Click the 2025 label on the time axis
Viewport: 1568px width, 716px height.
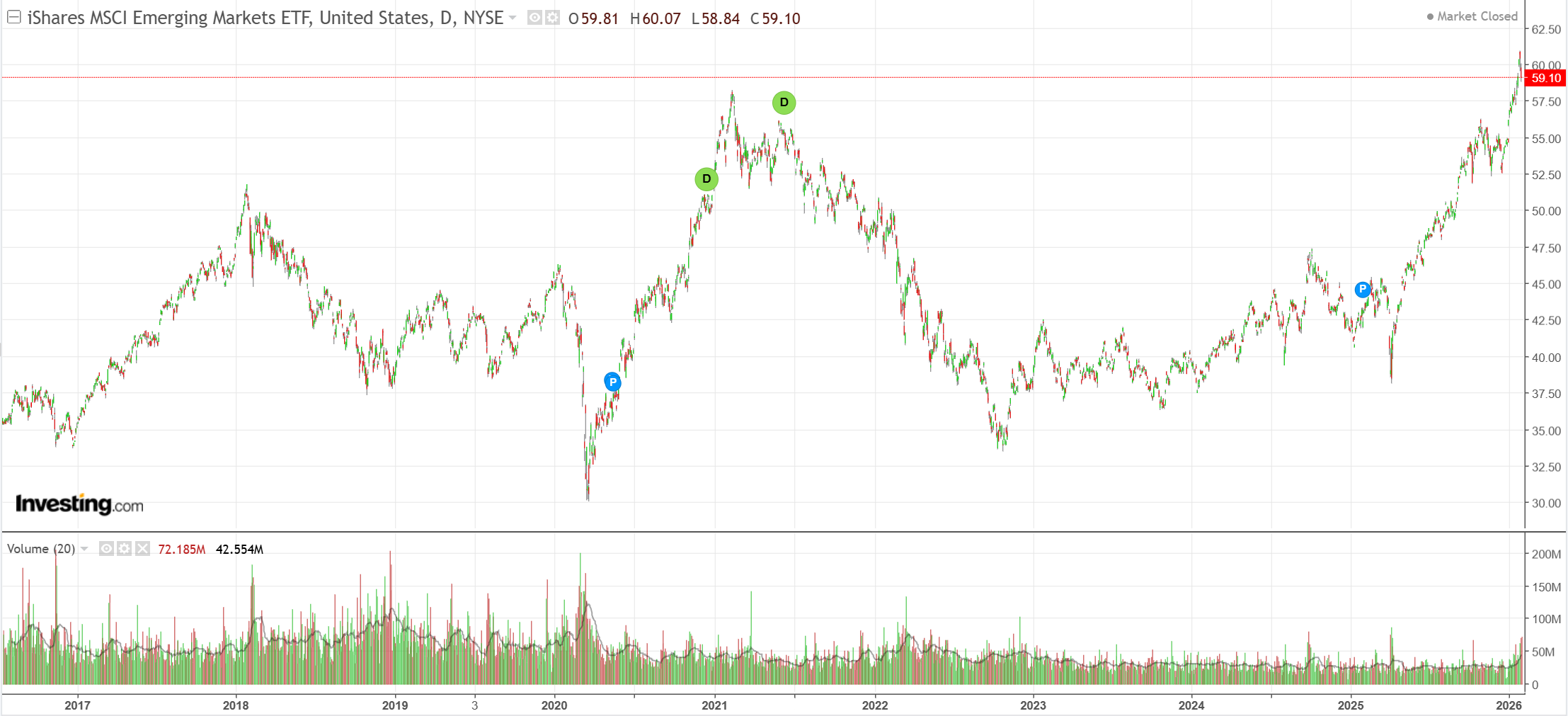(1351, 705)
